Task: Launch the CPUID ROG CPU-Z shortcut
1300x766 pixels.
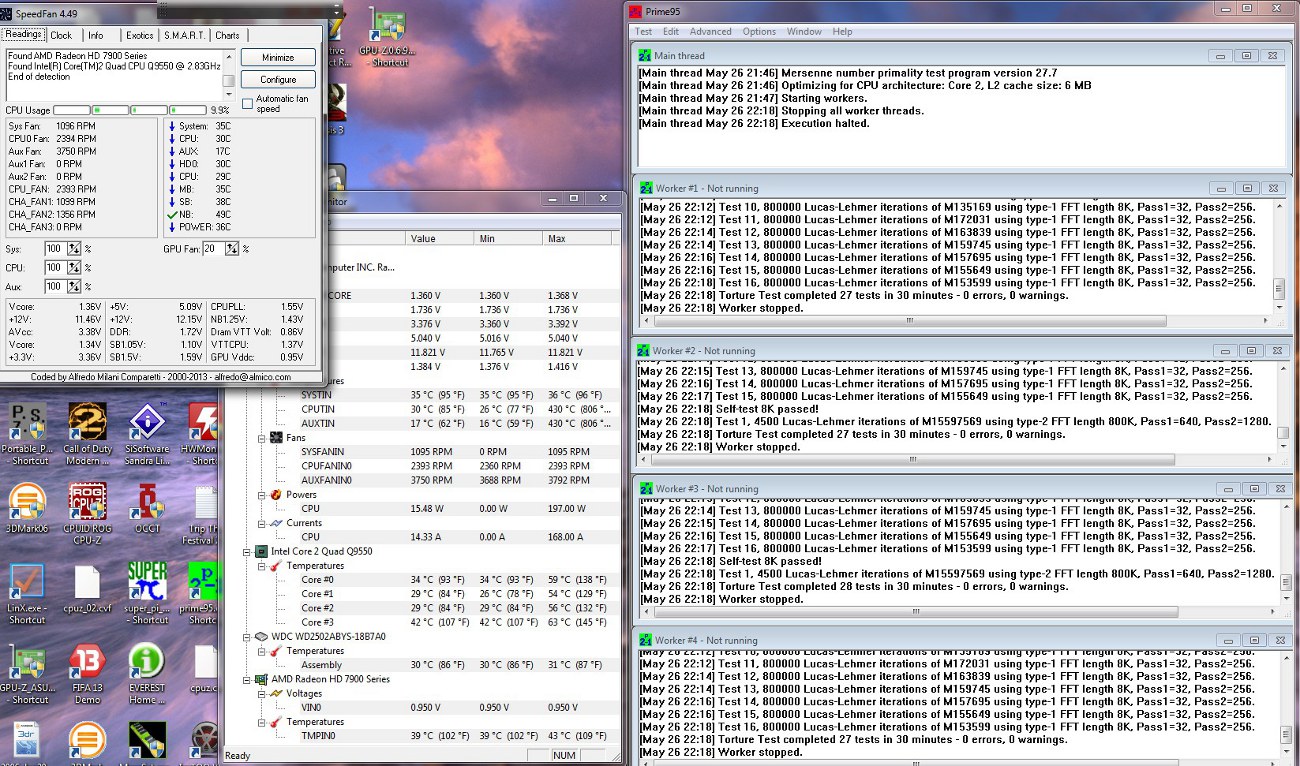Action: tap(88, 501)
